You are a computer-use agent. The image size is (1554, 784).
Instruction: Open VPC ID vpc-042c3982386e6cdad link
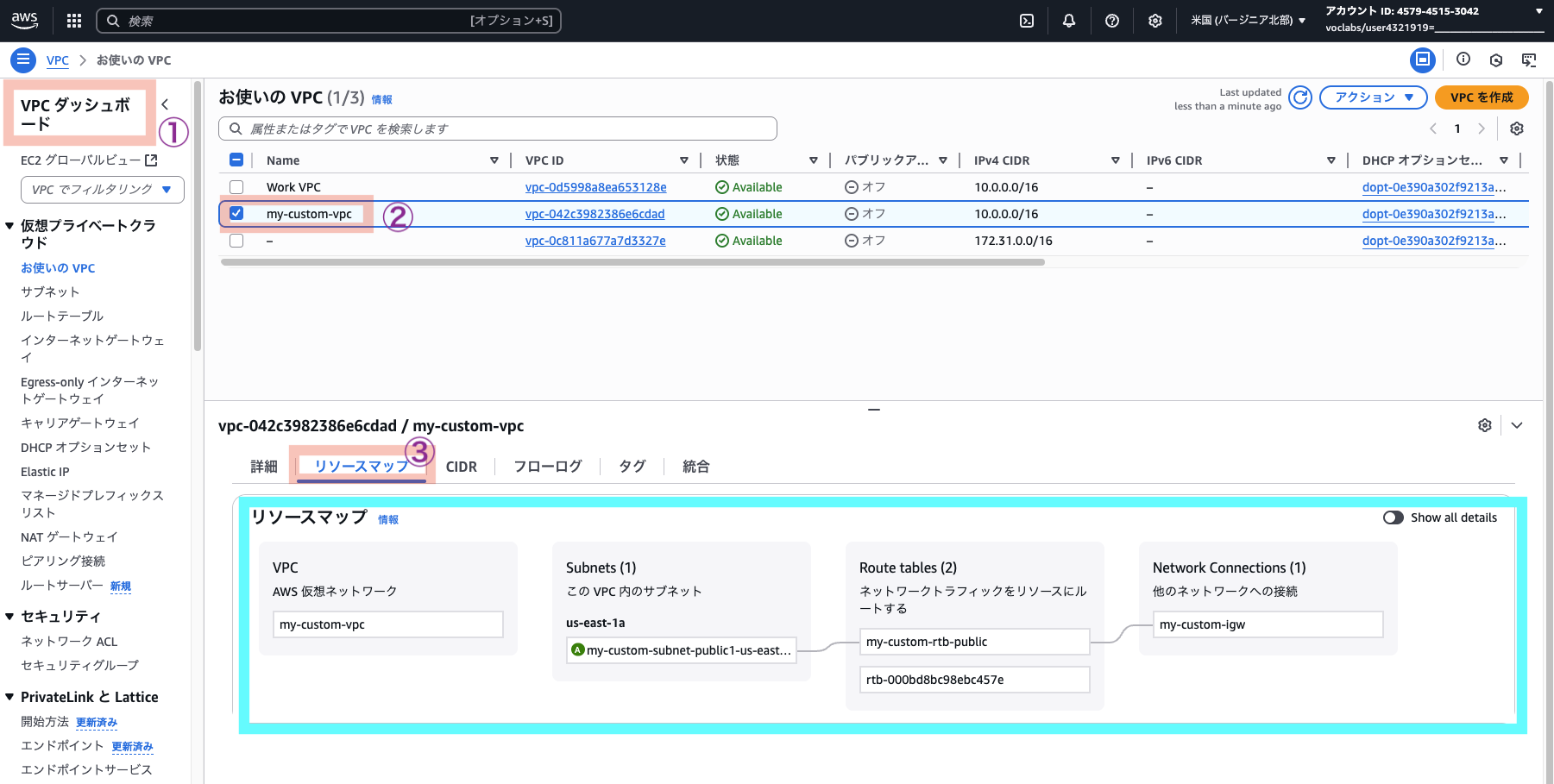(595, 214)
